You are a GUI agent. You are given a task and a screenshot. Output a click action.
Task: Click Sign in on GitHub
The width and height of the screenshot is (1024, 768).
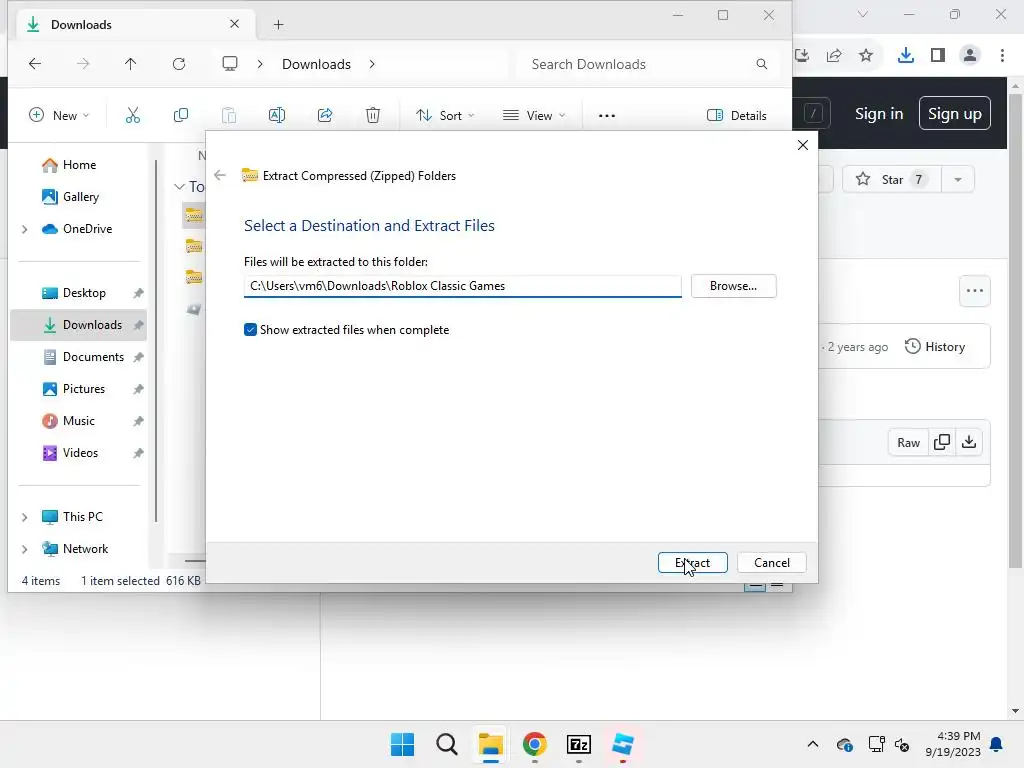(x=879, y=114)
